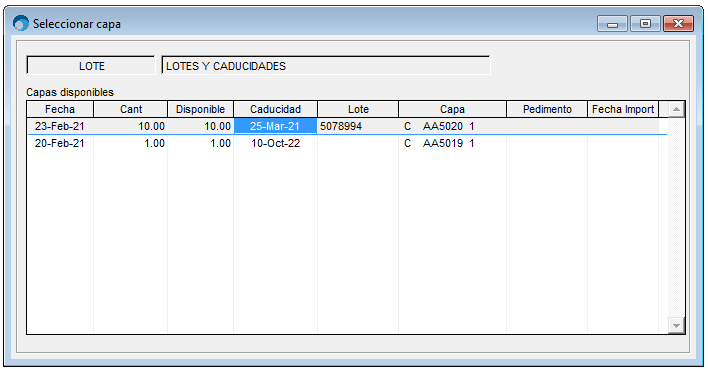Click the scroll up arrow of the table

tap(676, 109)
